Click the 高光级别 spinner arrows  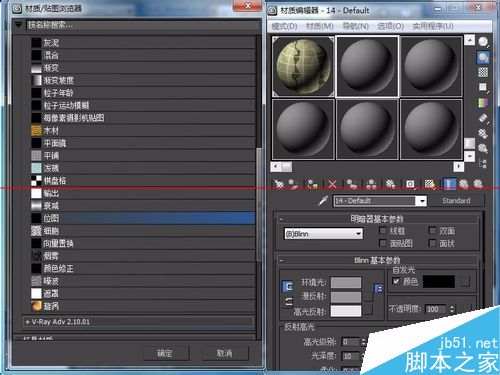(x=364, y=342)
